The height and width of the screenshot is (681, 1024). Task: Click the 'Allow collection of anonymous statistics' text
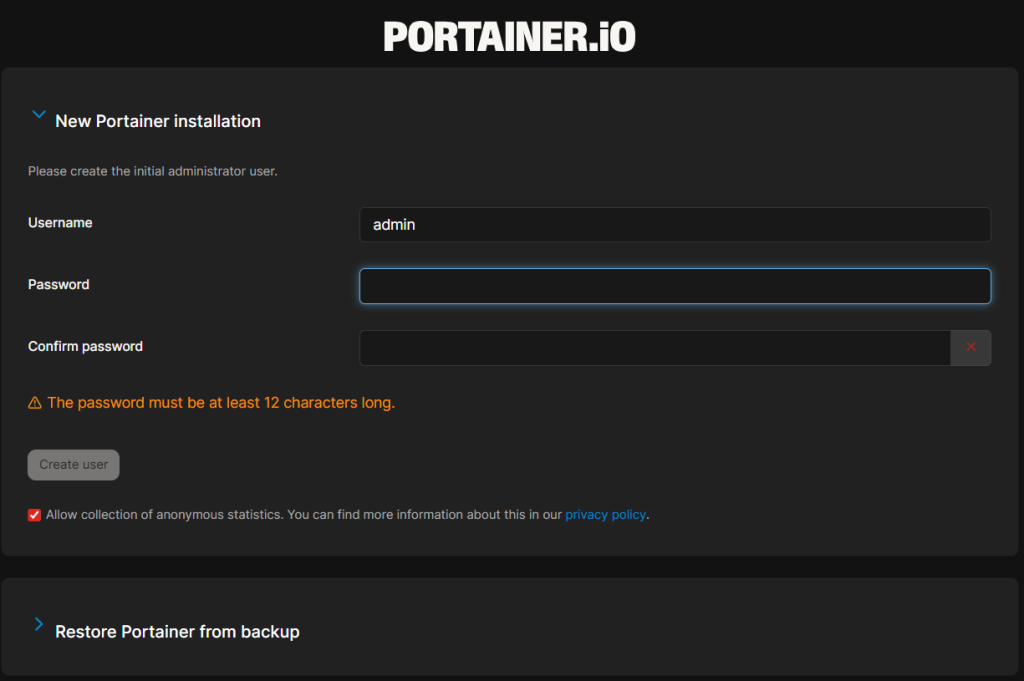164,515
